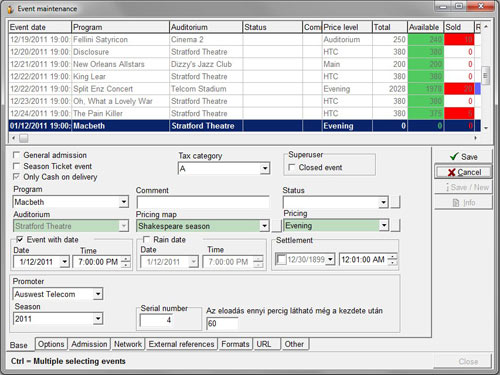500x375 pixels.
Task: Select the Disclosure event row
Action: 245,52
